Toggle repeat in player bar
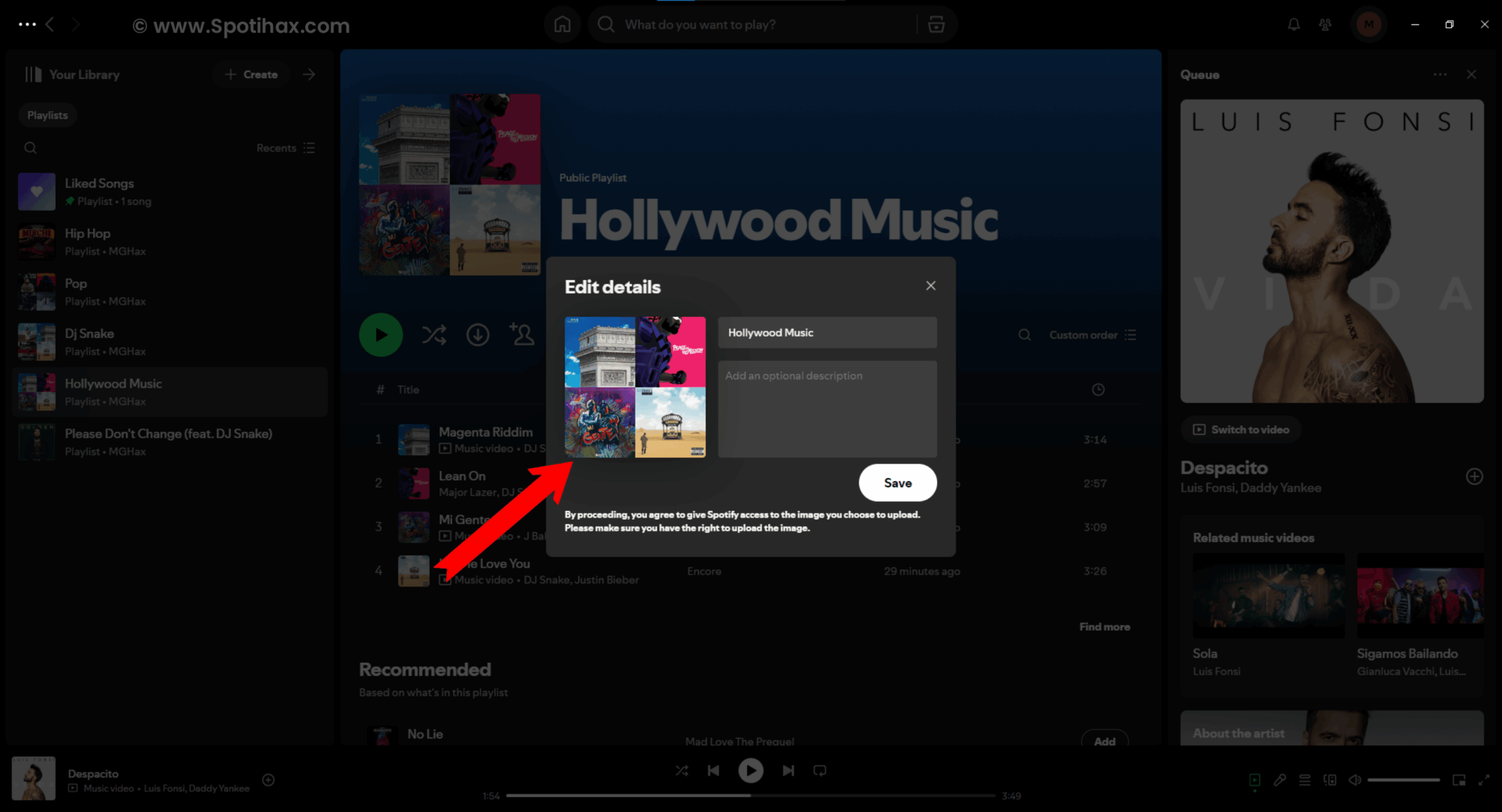 point(820,770)
